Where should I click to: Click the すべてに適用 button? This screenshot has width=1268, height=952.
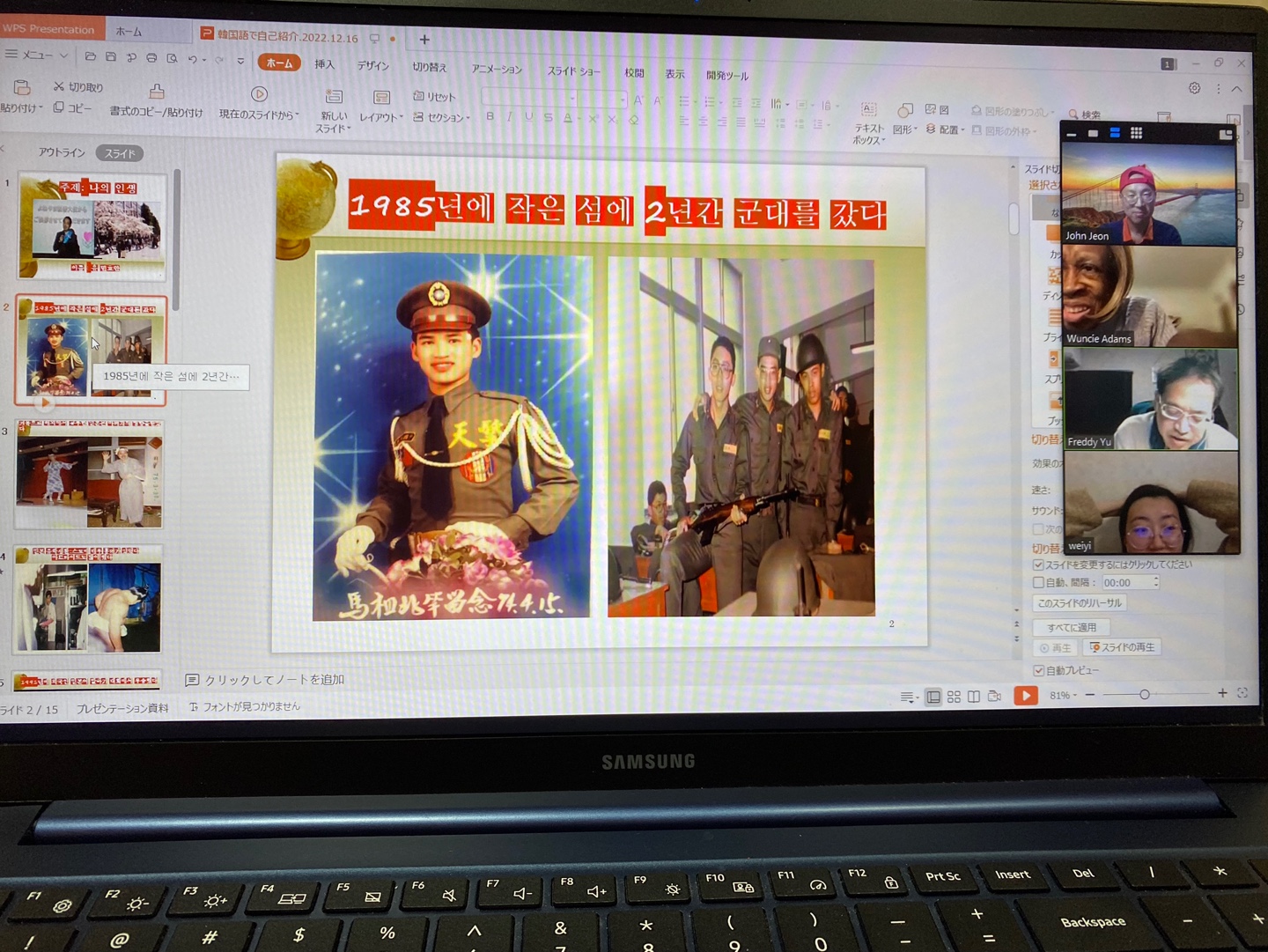pos(1072,627)
